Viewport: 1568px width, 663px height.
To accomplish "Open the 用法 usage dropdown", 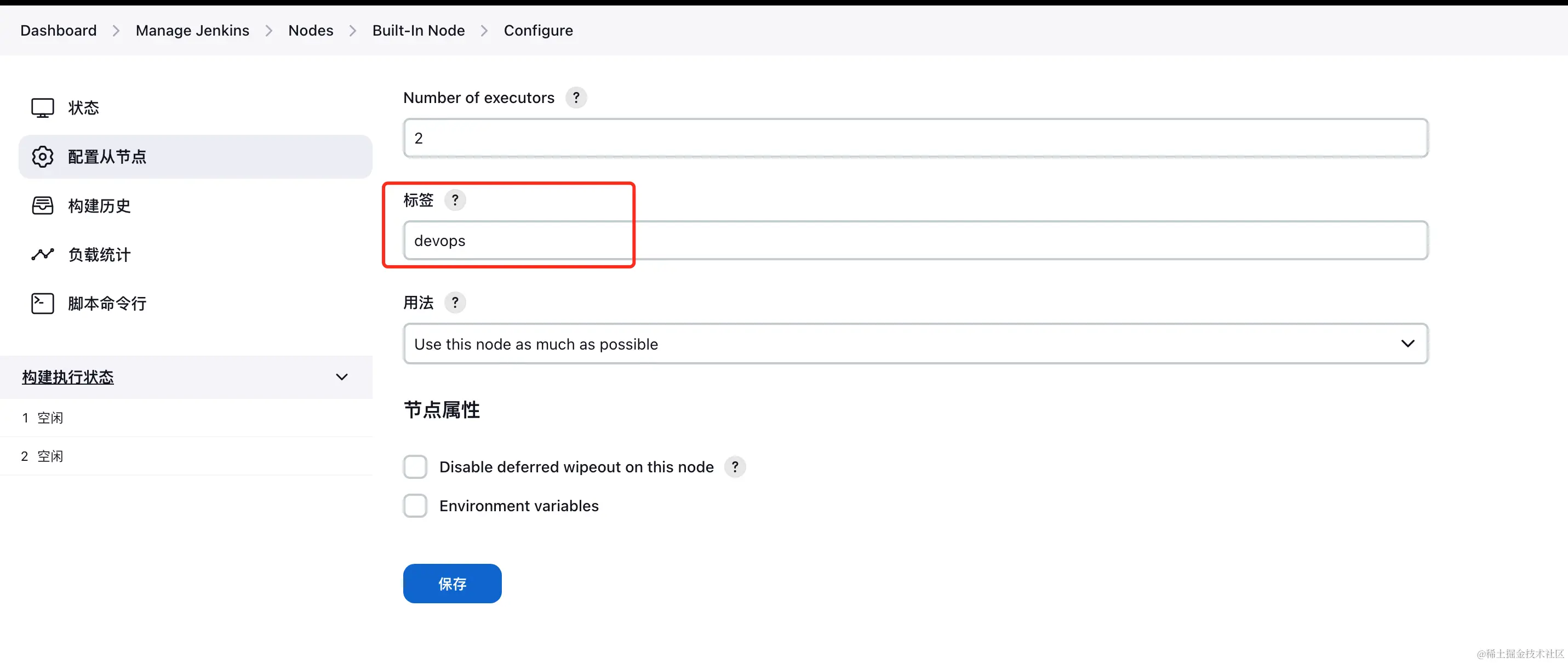I will 915,344.
